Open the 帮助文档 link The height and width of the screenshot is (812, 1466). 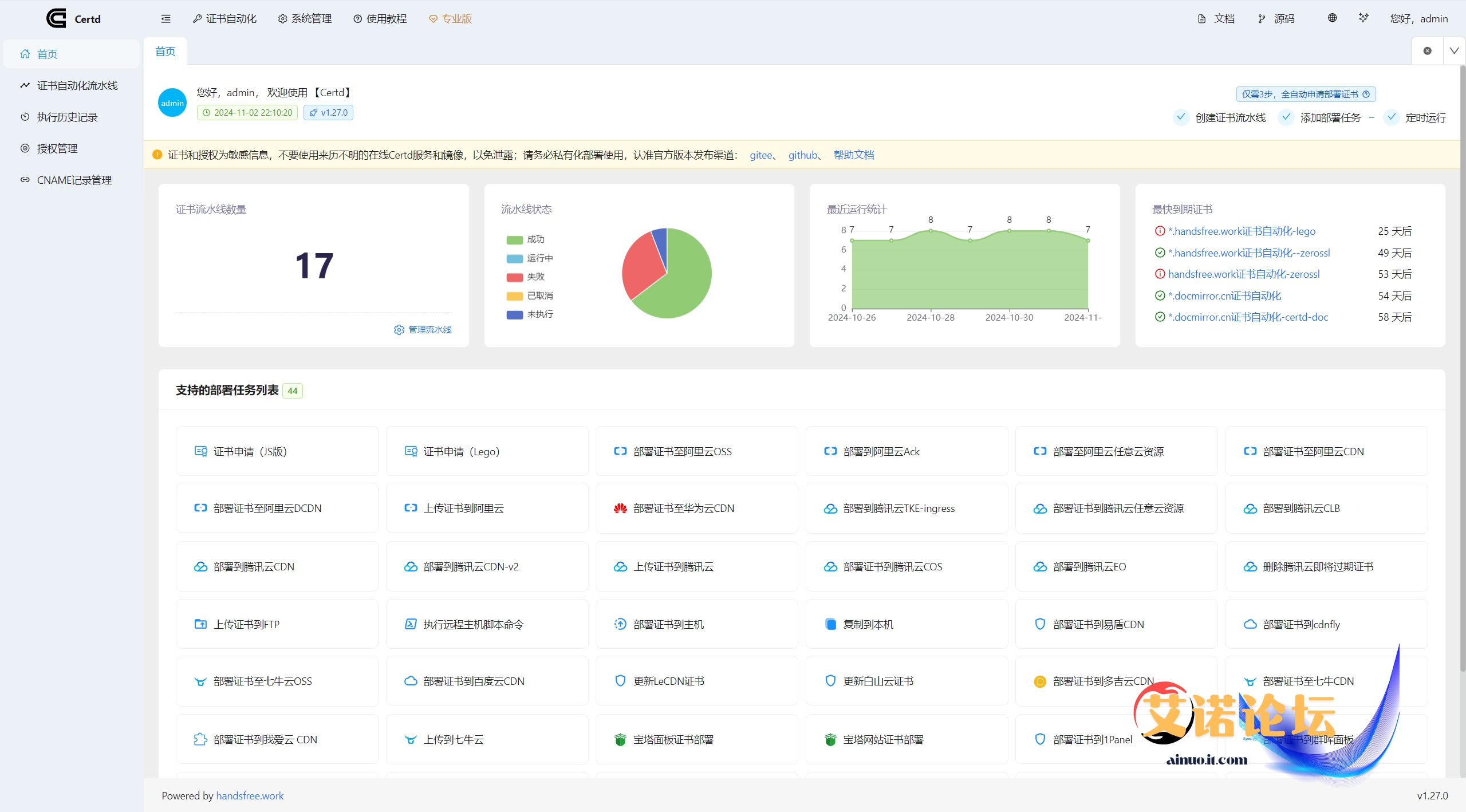click(853, 155)
